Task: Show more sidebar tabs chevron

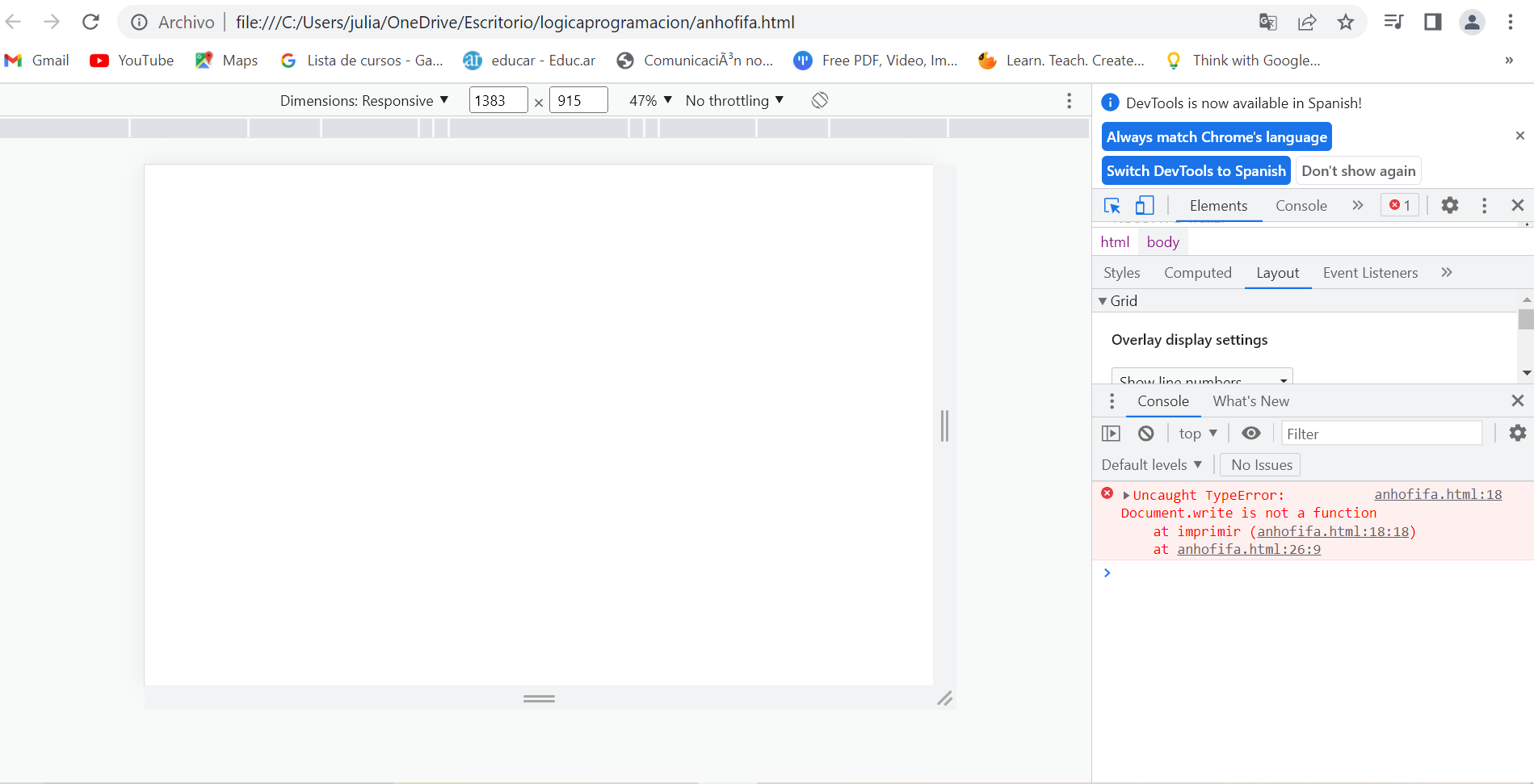Action: coord(1447,272)
